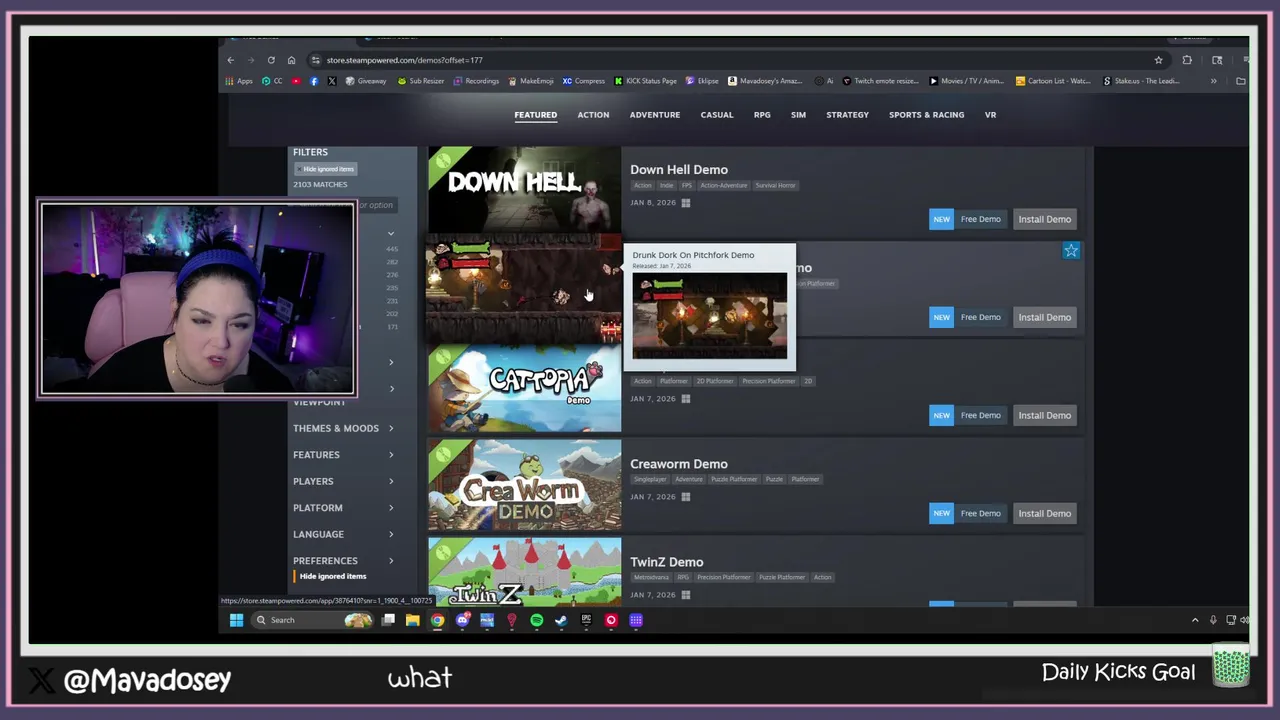Open the KICK Status Page bookmark

point(645,81)
